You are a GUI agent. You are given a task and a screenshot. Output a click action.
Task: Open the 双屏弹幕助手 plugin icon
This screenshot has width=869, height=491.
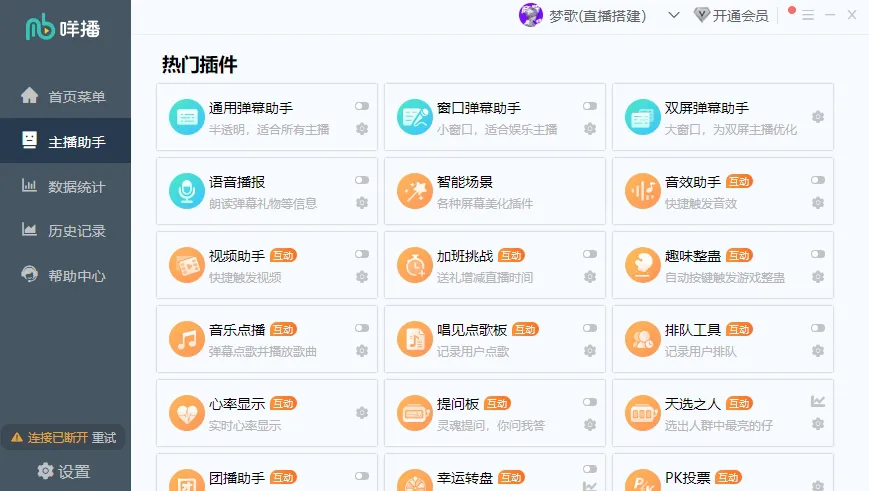click(x=642, y=117)
